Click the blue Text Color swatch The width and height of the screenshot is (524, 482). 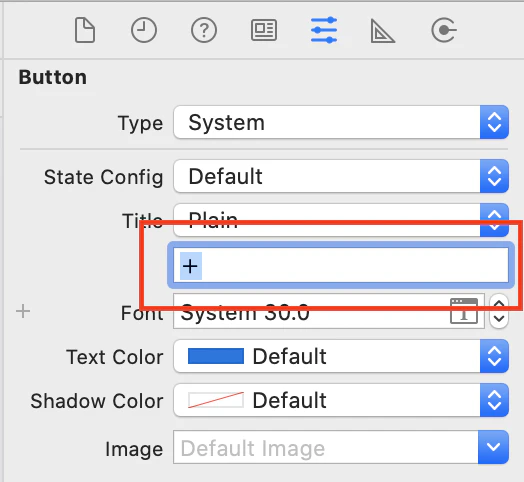click(216, 356)
